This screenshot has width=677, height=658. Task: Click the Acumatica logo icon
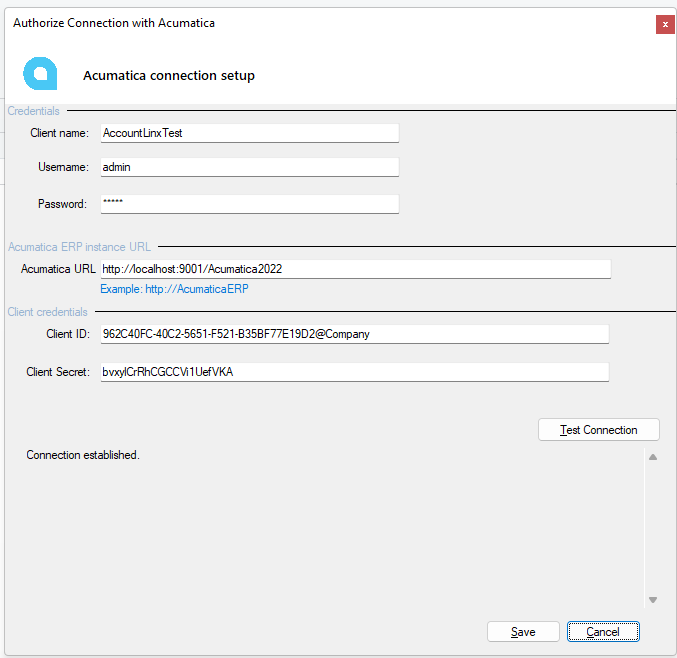coord(40,73)
